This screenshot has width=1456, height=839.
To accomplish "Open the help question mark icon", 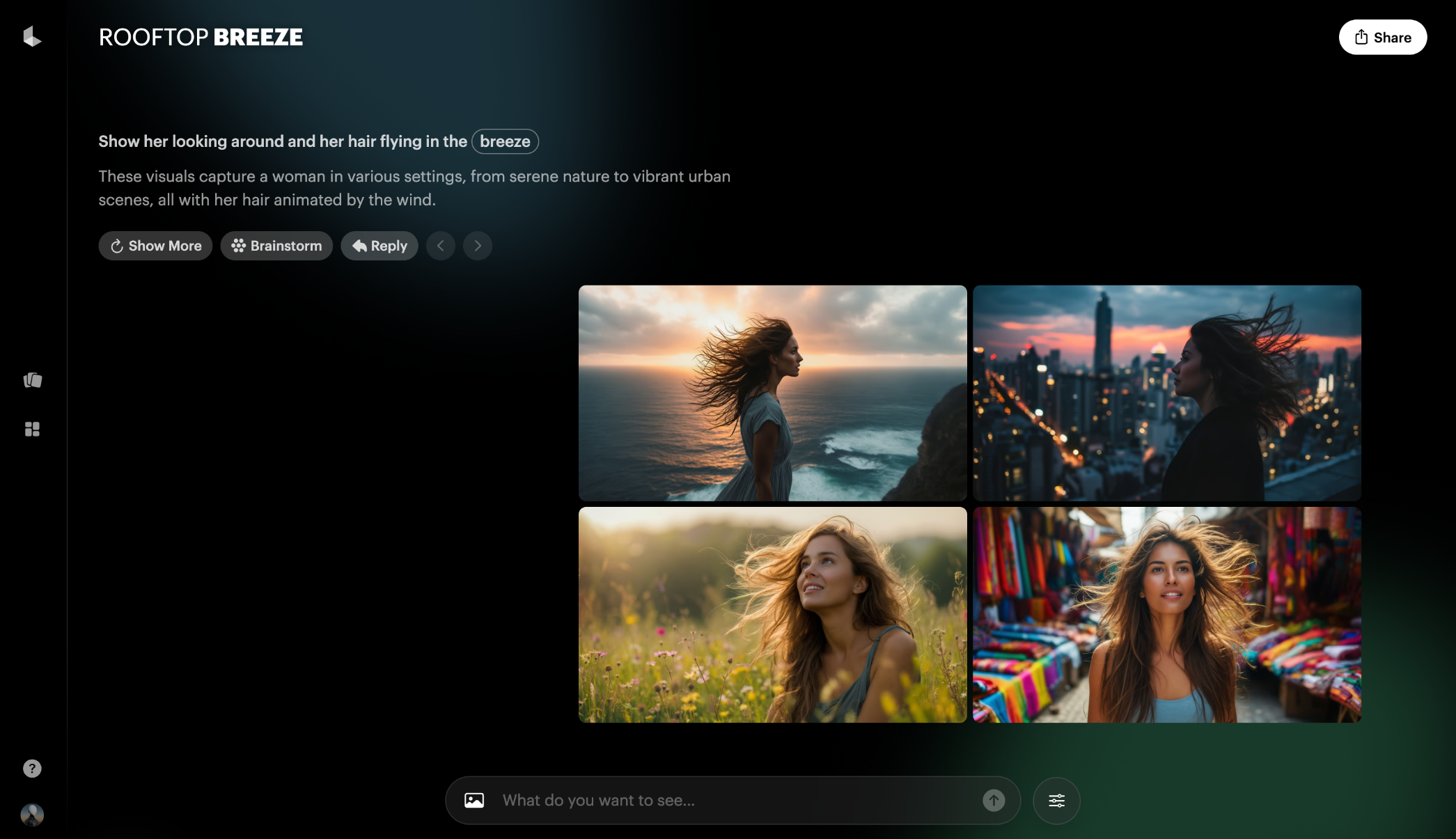I will pyautogui.click(x=32, y=768).
